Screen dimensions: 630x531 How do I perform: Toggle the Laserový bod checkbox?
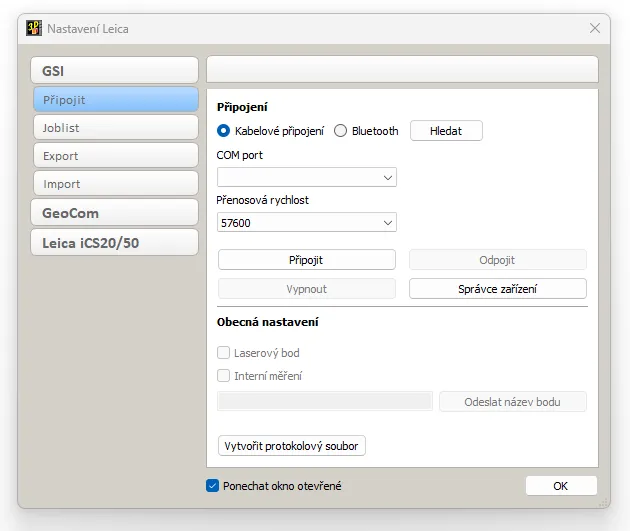pos(223,353)
